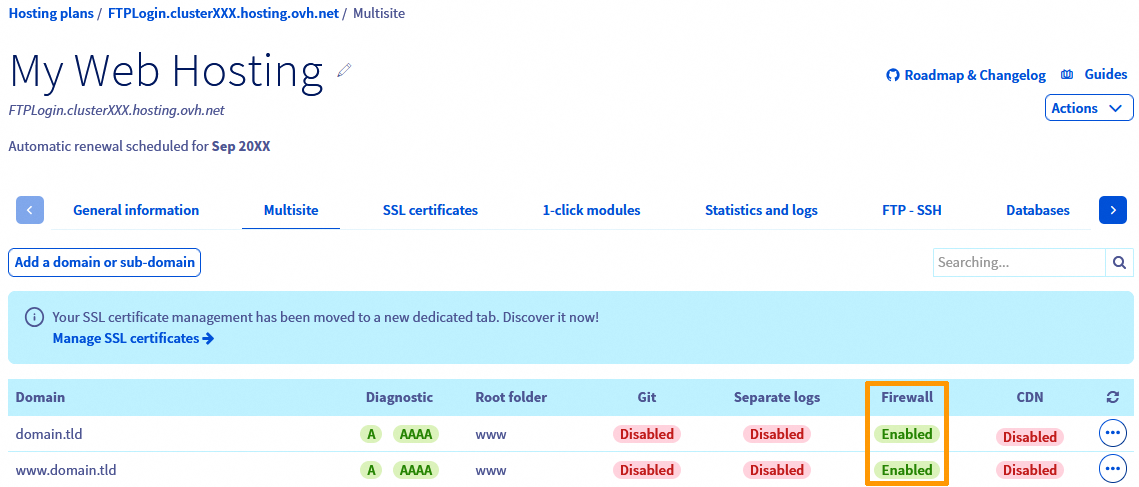1139x487 pixels.
Task: Expand the Actions dropdown
Action: 1088,108
